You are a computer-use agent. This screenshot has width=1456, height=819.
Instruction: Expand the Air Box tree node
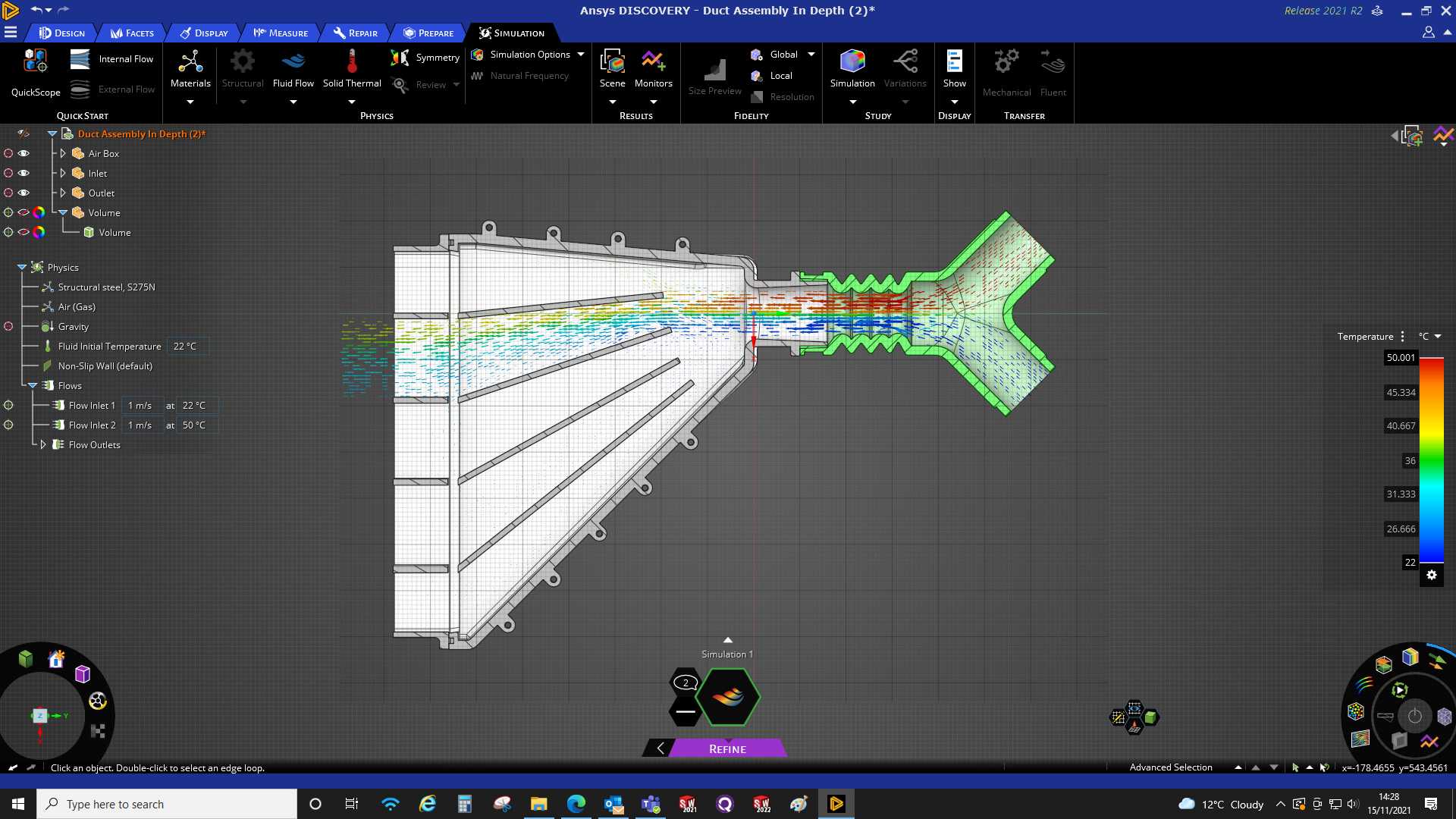point(63,153)
